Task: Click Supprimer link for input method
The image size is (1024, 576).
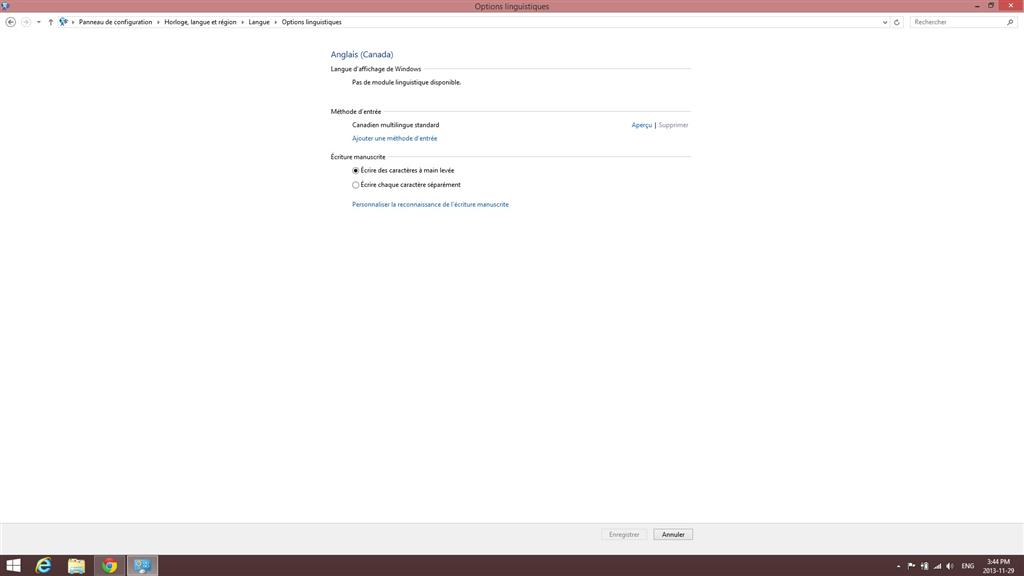Action: point(673,125)
